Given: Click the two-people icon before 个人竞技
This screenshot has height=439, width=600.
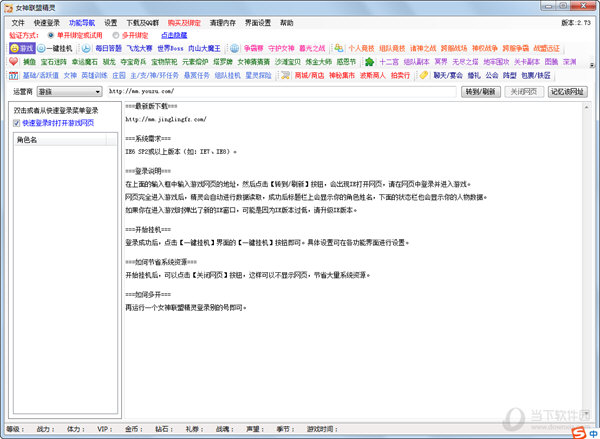Looking at the screenshot, I should pos(338,48).
